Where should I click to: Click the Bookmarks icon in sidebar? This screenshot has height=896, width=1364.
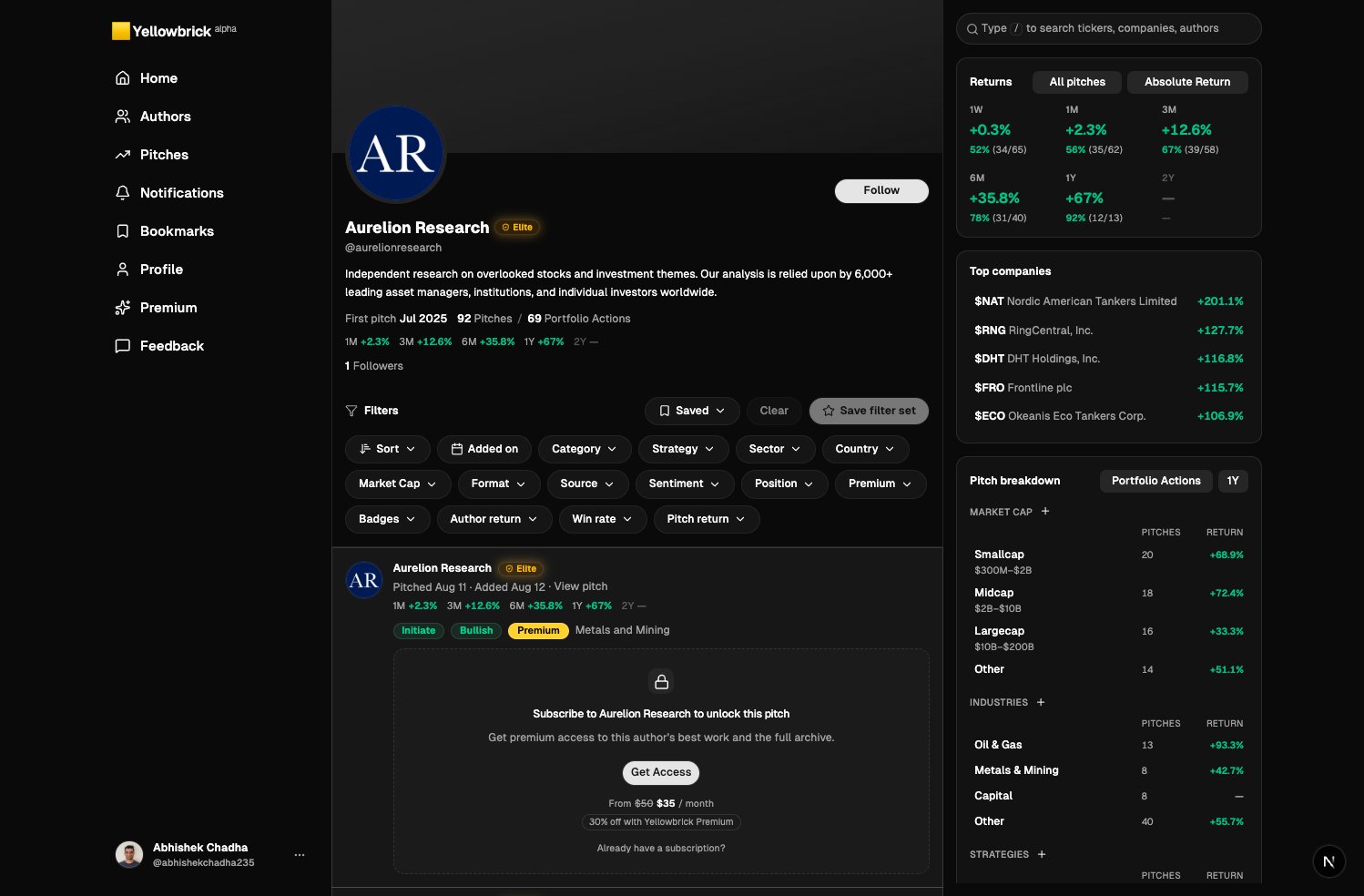click(123, 231)
